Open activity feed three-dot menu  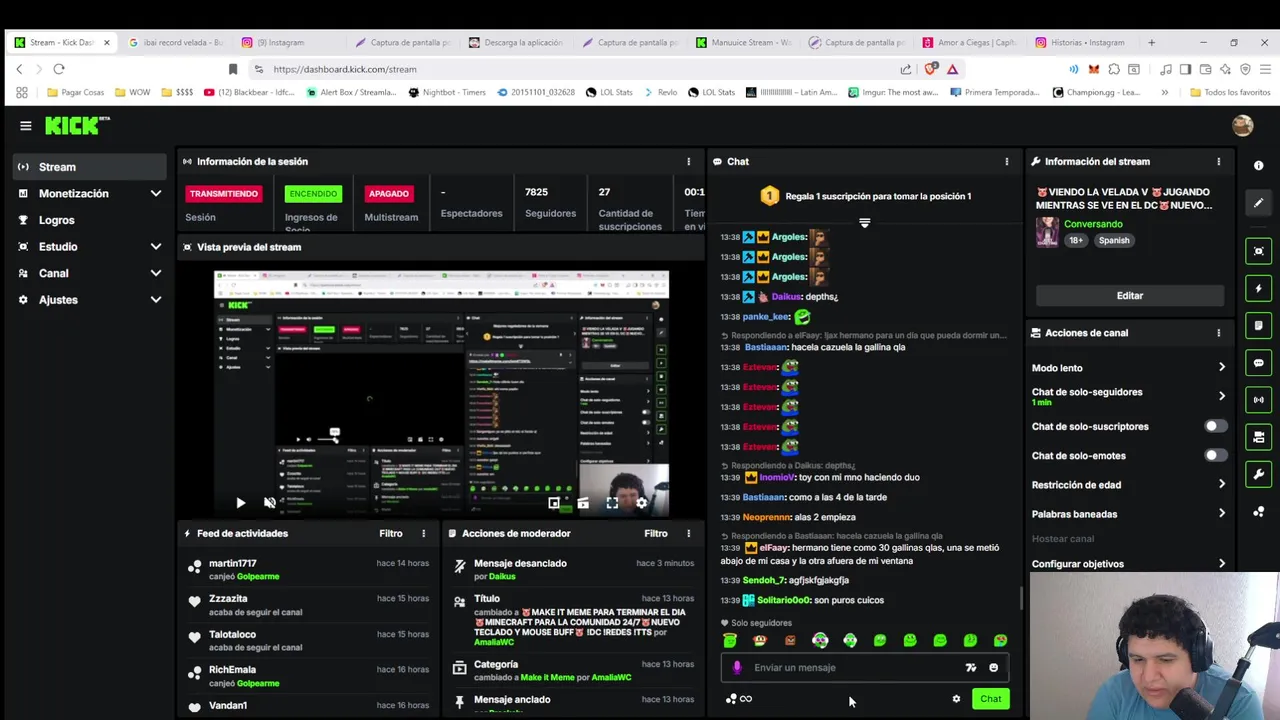pyautogui.click(x=423, y=533)
